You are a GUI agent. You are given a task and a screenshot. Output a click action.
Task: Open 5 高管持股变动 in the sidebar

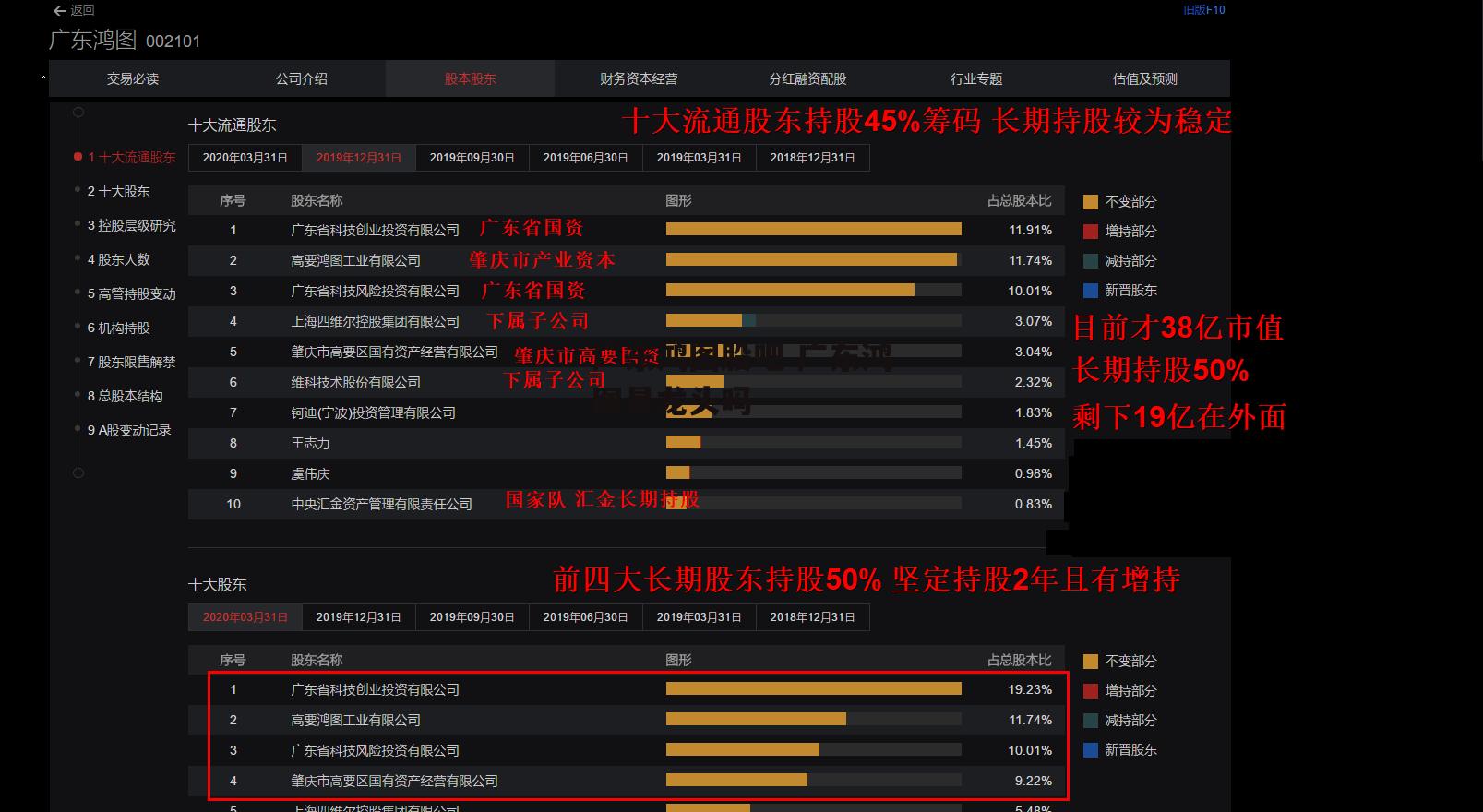(x=131, y=293)
